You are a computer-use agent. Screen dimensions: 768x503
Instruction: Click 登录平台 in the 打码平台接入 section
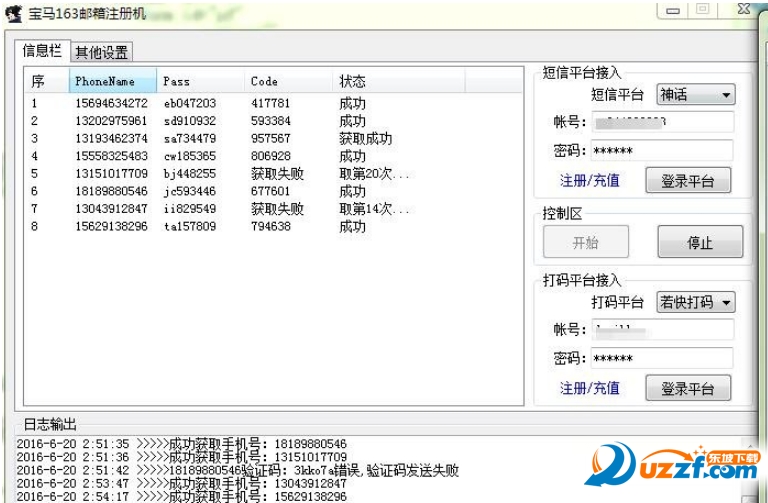(x=688, y=388)
